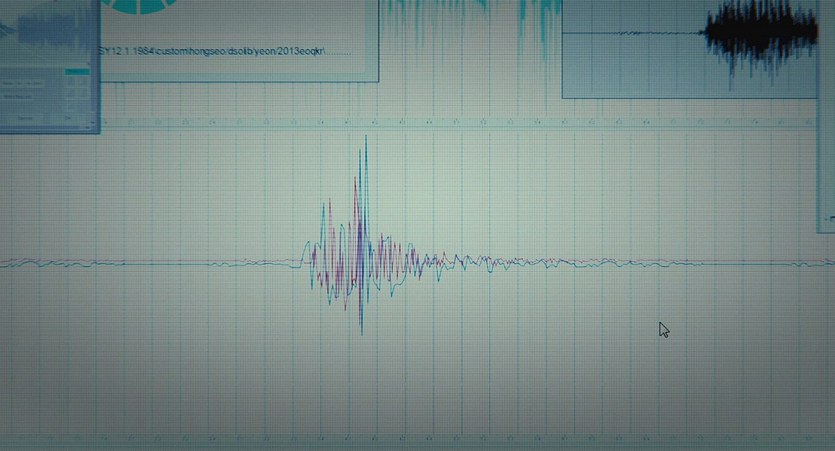The height and width of the screenshot is (451, 835).
Task: Open the black waveform preview panel
Action: coord(690,48)
